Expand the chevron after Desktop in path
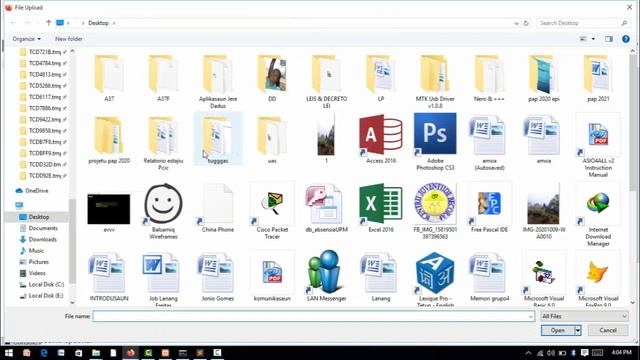This screenshot has width=640, height=360. tap(114, 23)
